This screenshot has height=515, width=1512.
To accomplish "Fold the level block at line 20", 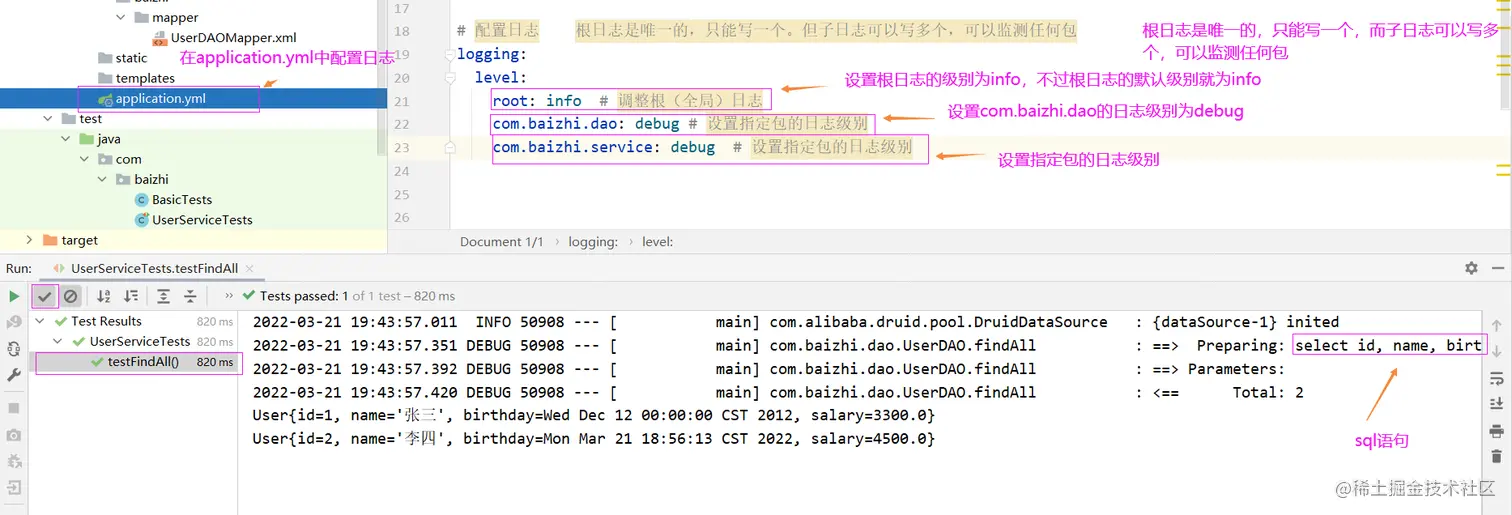I will pyautogui.click(x=450, y=78).
